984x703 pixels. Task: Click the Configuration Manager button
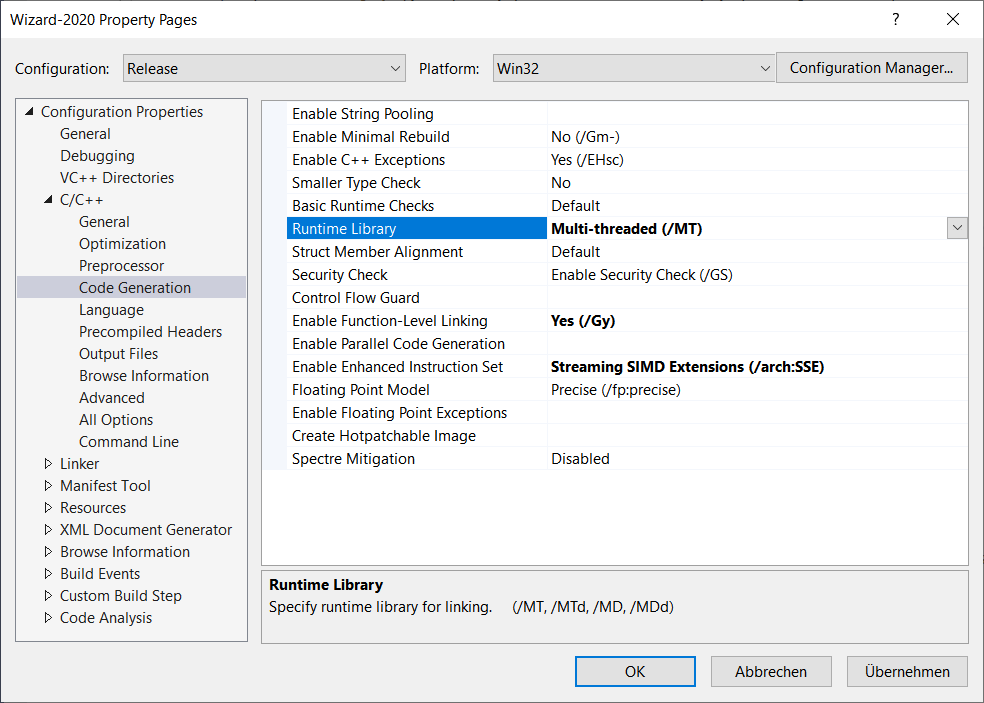pos(871,69)
